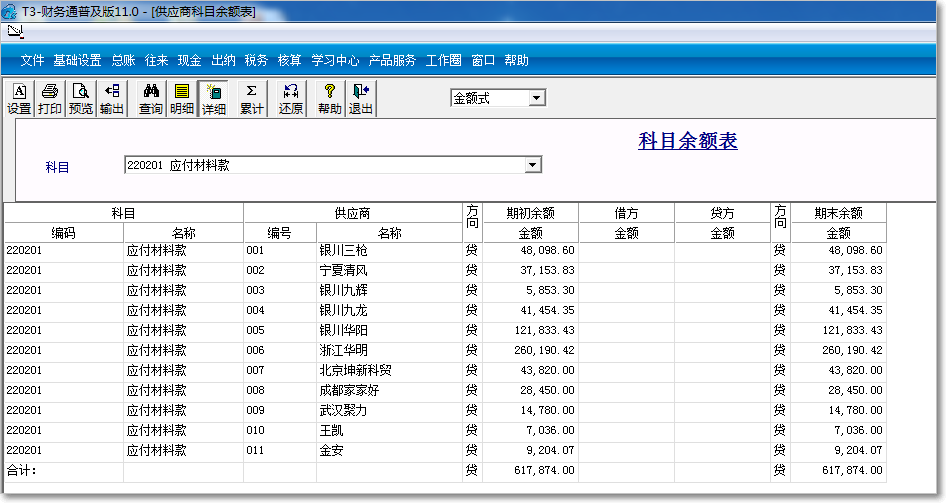Click closing balance total 617,874.00 cell
946x503 pixels.
(x=838, y=470)
